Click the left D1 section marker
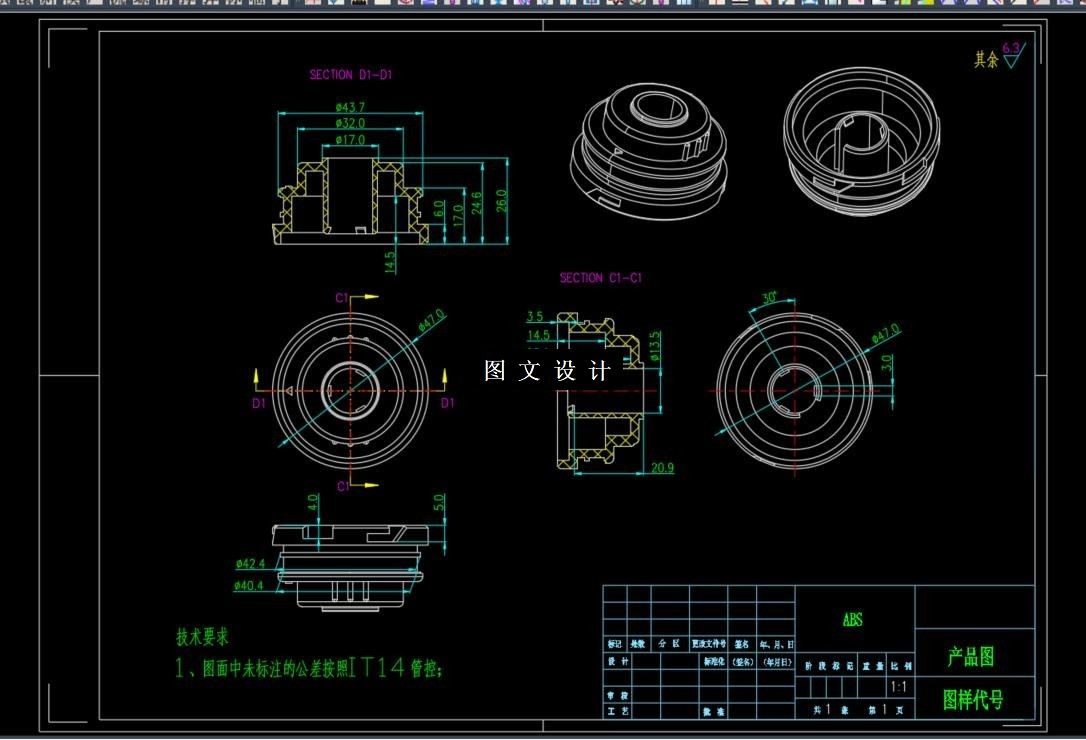This screenshot has width=1086, height=740. point(258,391)
